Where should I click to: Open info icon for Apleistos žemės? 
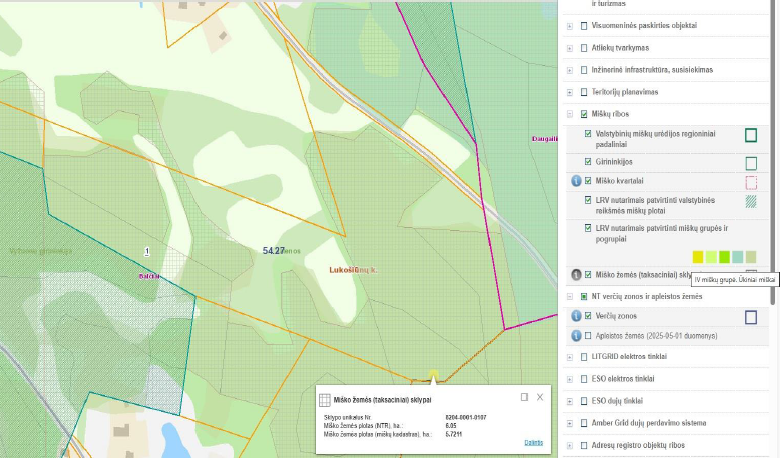(576, 336)
